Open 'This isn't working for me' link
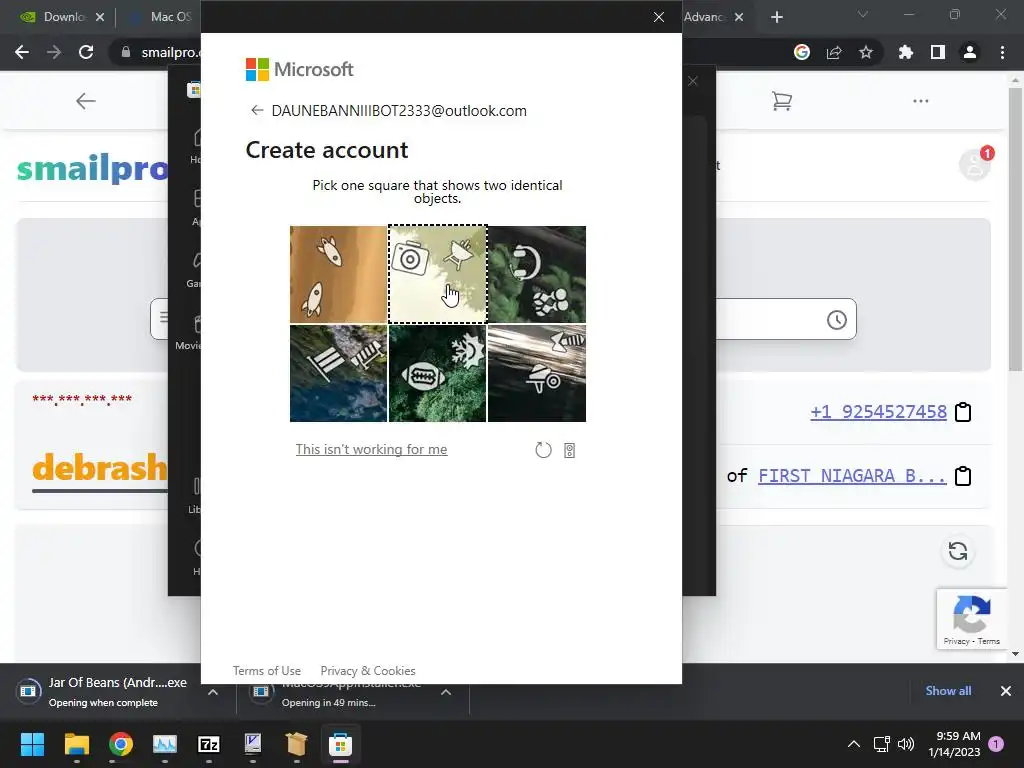 (372, 449)
